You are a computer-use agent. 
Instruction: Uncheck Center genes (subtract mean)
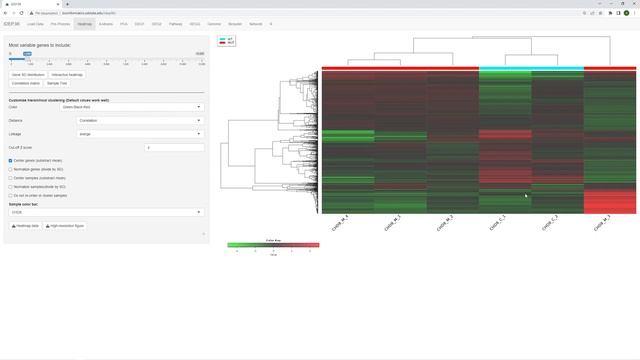11,161
